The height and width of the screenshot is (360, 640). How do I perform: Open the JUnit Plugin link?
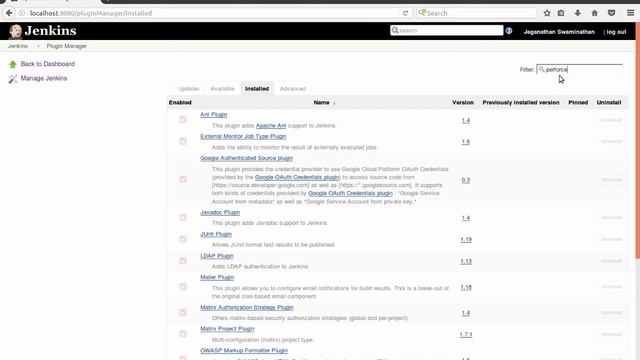[216, 234]
